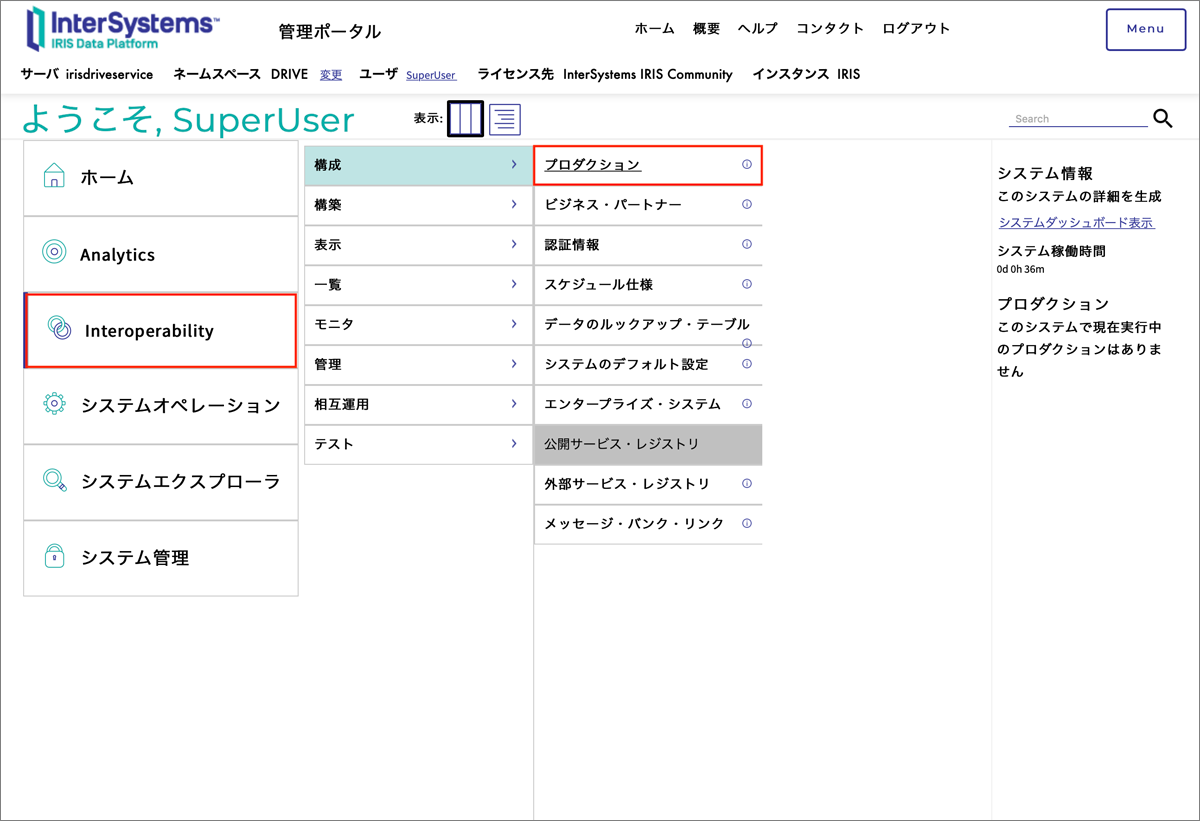Select the システム管理 sidebar section

click(161, 558)
